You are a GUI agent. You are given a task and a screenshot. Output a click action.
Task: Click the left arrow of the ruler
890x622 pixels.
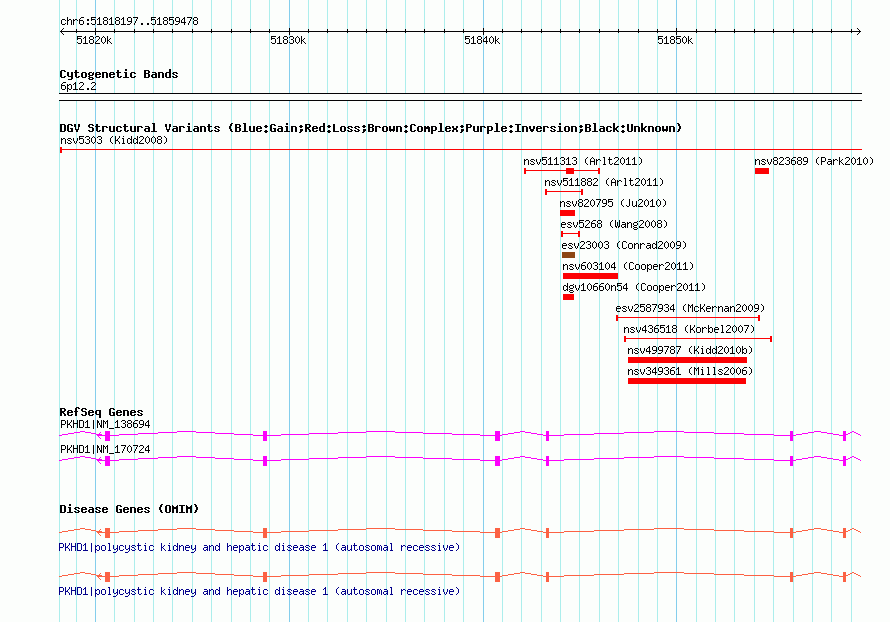[62, 32]
